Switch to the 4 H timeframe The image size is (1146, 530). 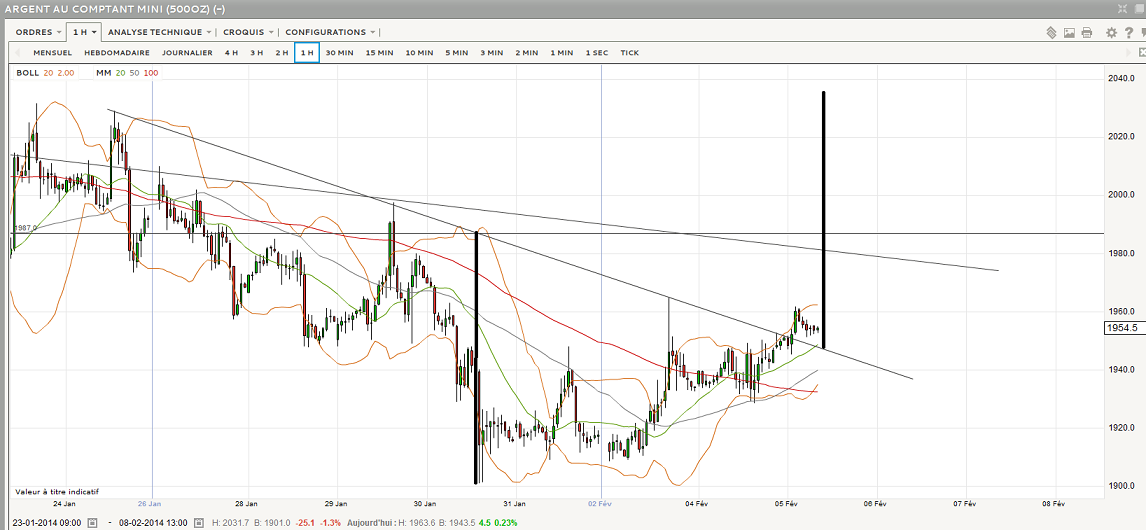231,53
